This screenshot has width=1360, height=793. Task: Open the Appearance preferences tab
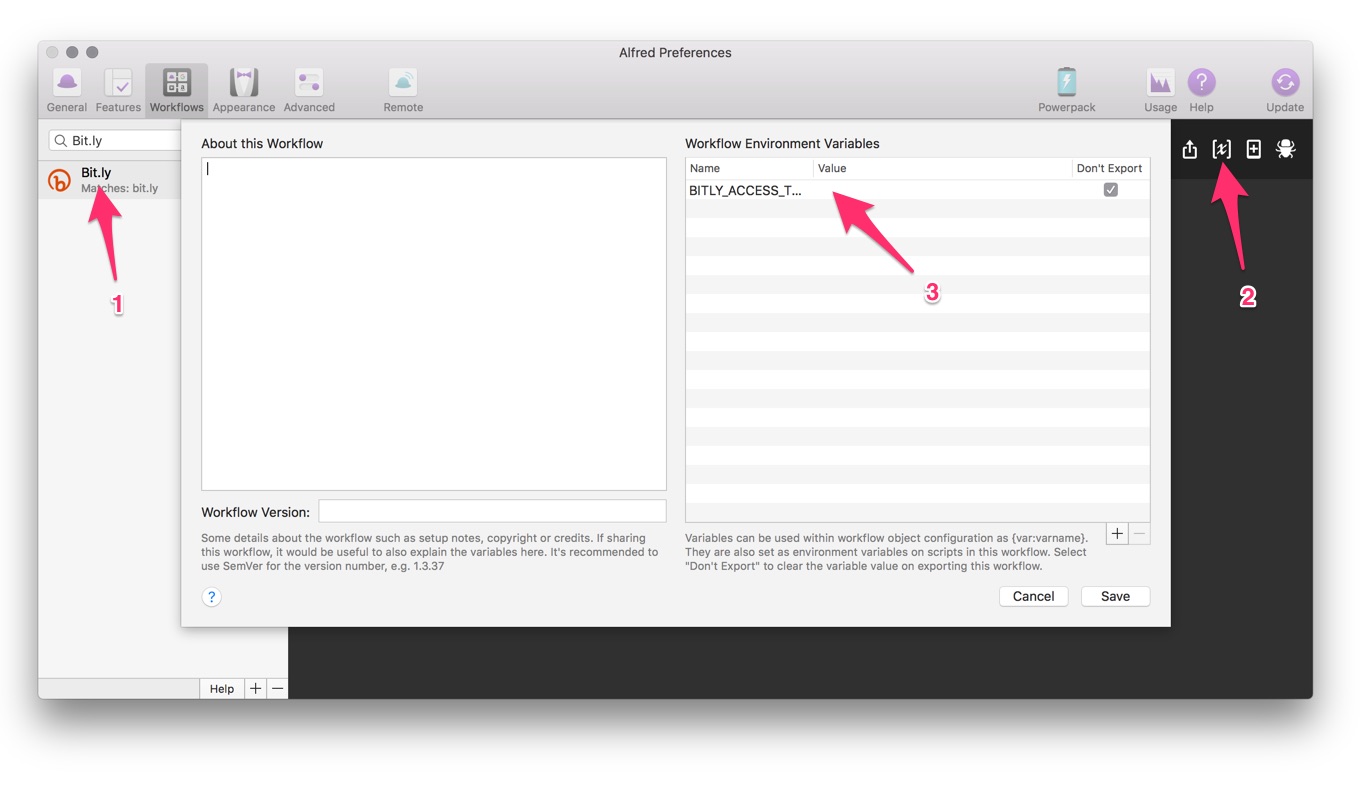coord(244,91)
